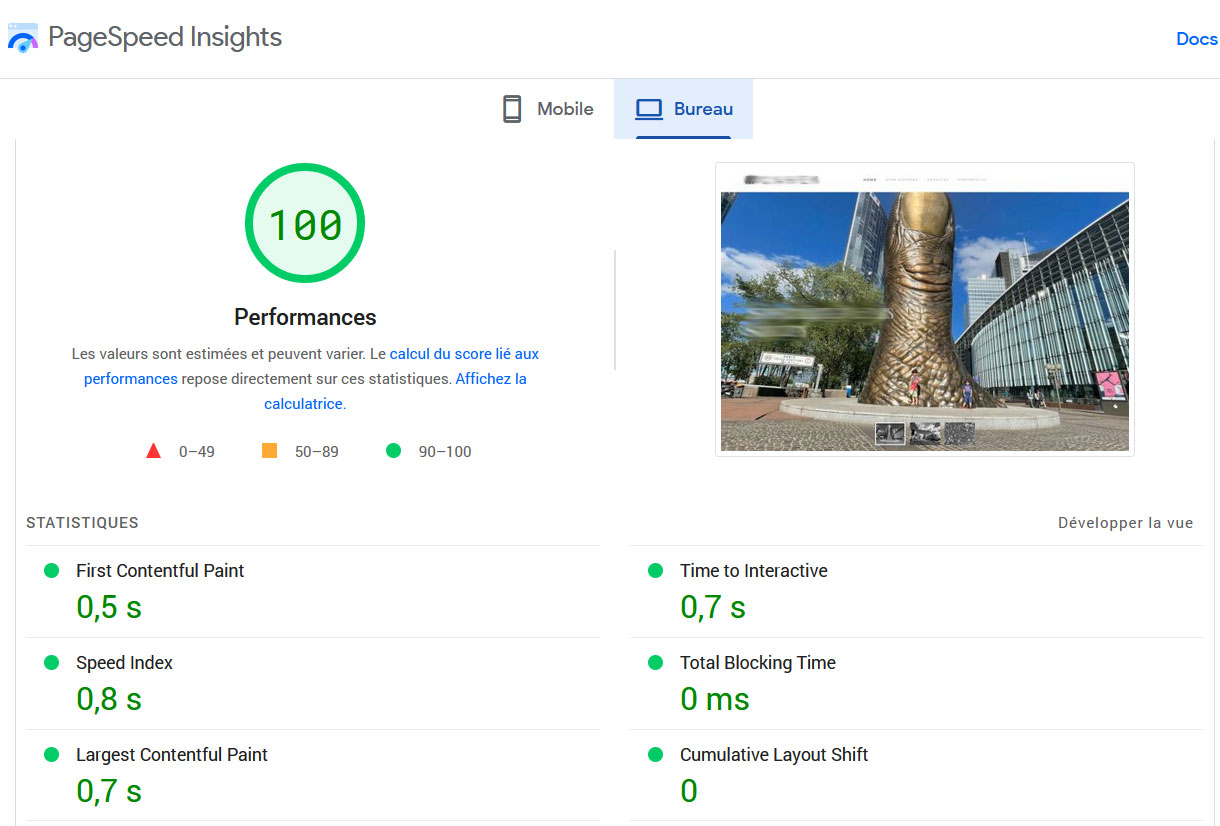Click the page screenshot thumbnail
Image resolution: width=1220 pixels, height=826 pixels.
[925, 310]
